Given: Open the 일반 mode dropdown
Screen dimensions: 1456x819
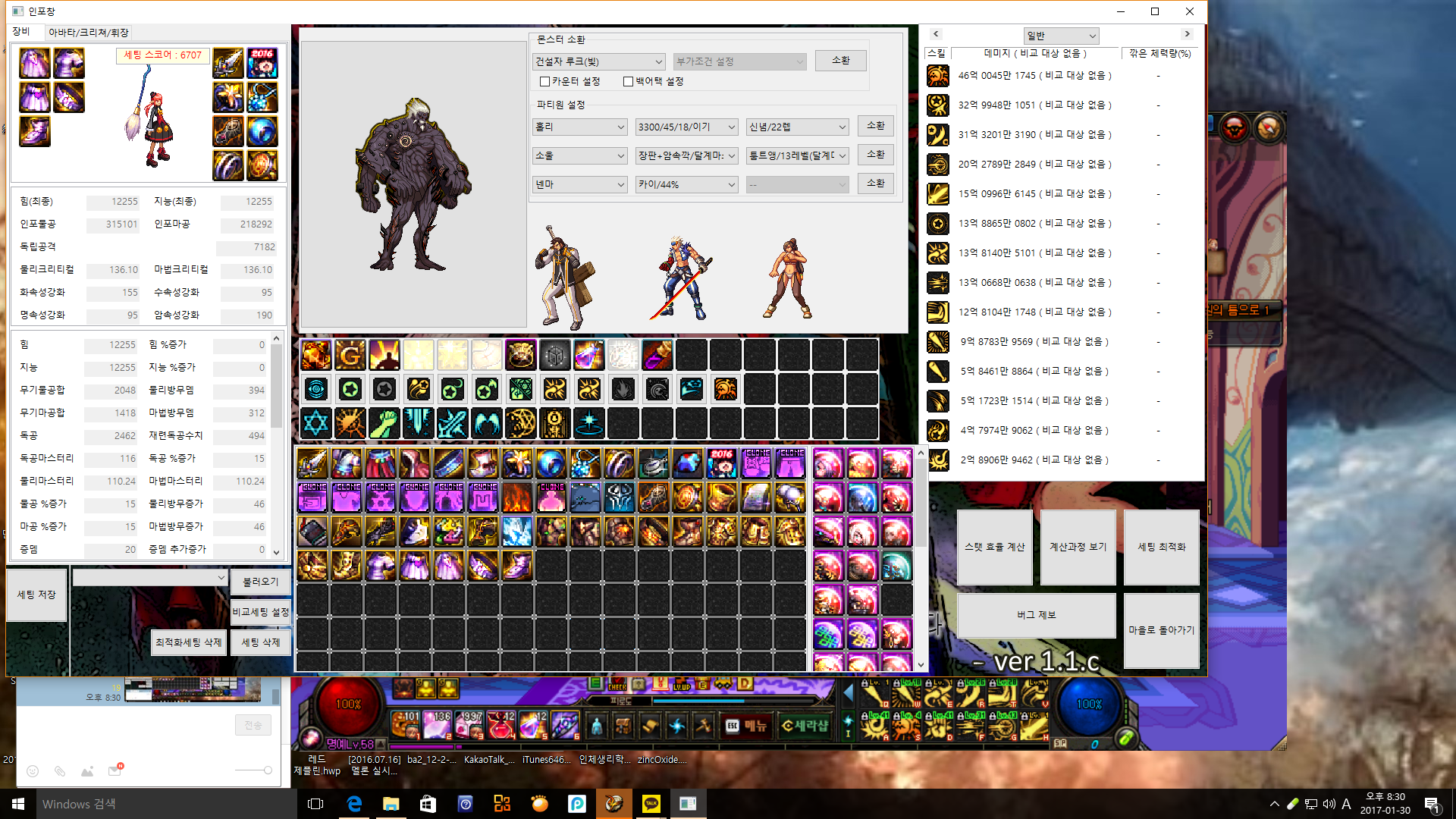Looking at the screenshot, I should coord(1061,36).
